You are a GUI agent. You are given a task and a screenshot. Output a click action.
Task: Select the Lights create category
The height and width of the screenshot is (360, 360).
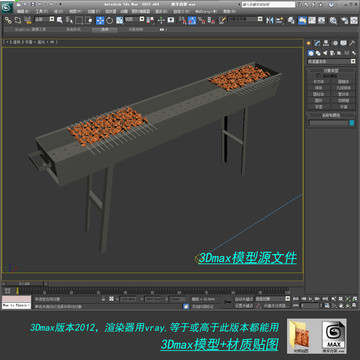click(325, 53)
